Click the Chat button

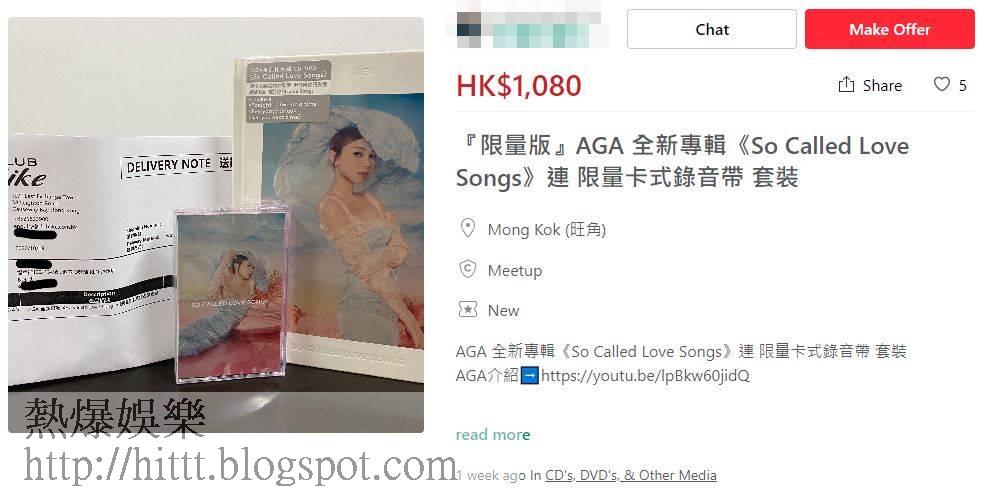point(712,29)
